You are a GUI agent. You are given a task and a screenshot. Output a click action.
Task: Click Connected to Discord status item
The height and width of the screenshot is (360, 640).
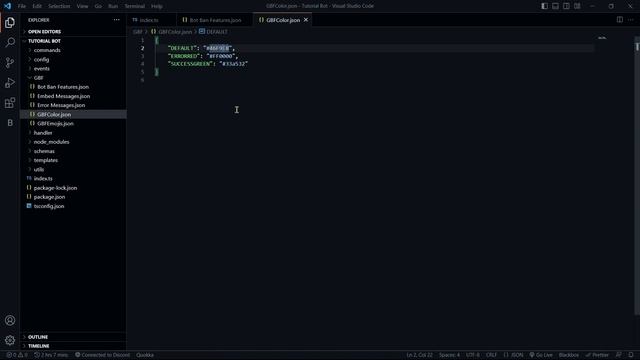point(102,355)
